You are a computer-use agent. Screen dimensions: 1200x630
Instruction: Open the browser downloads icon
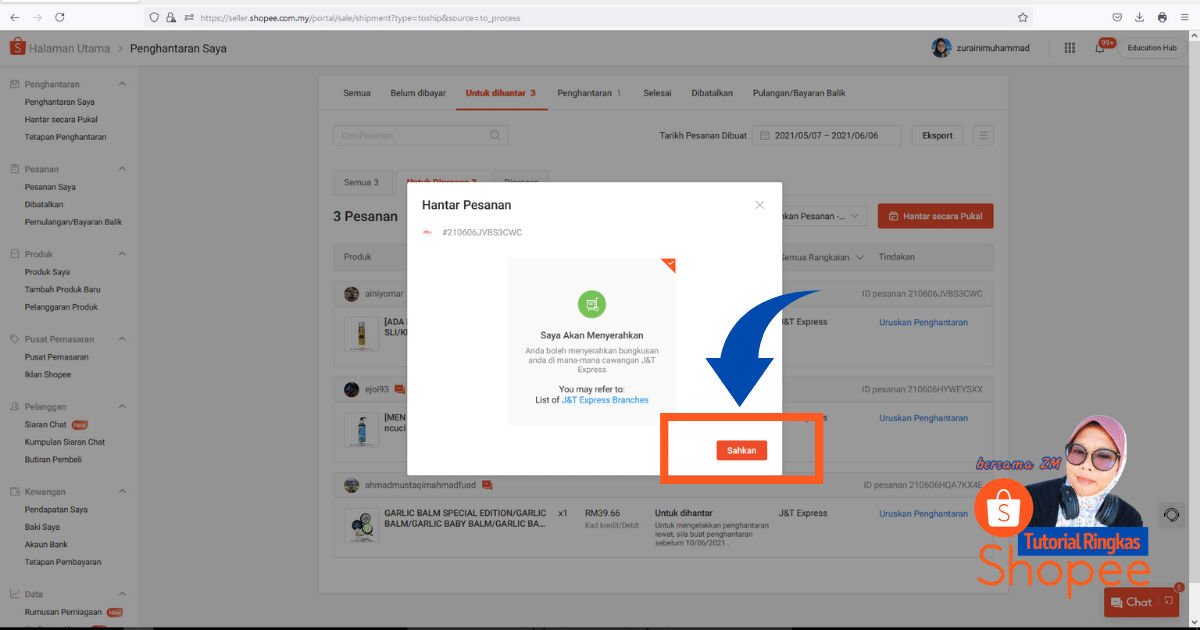[x=1140, y=17]
